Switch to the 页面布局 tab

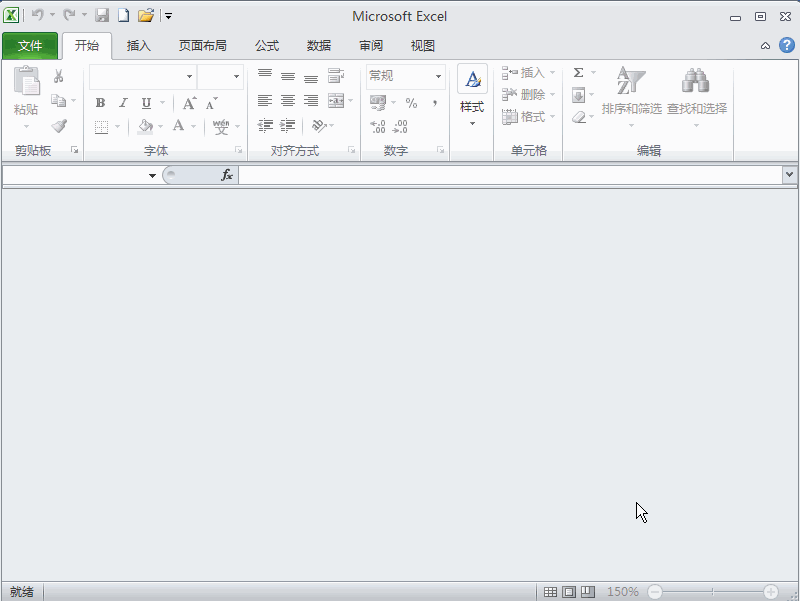pyautogui.click(x=203, y=46)
